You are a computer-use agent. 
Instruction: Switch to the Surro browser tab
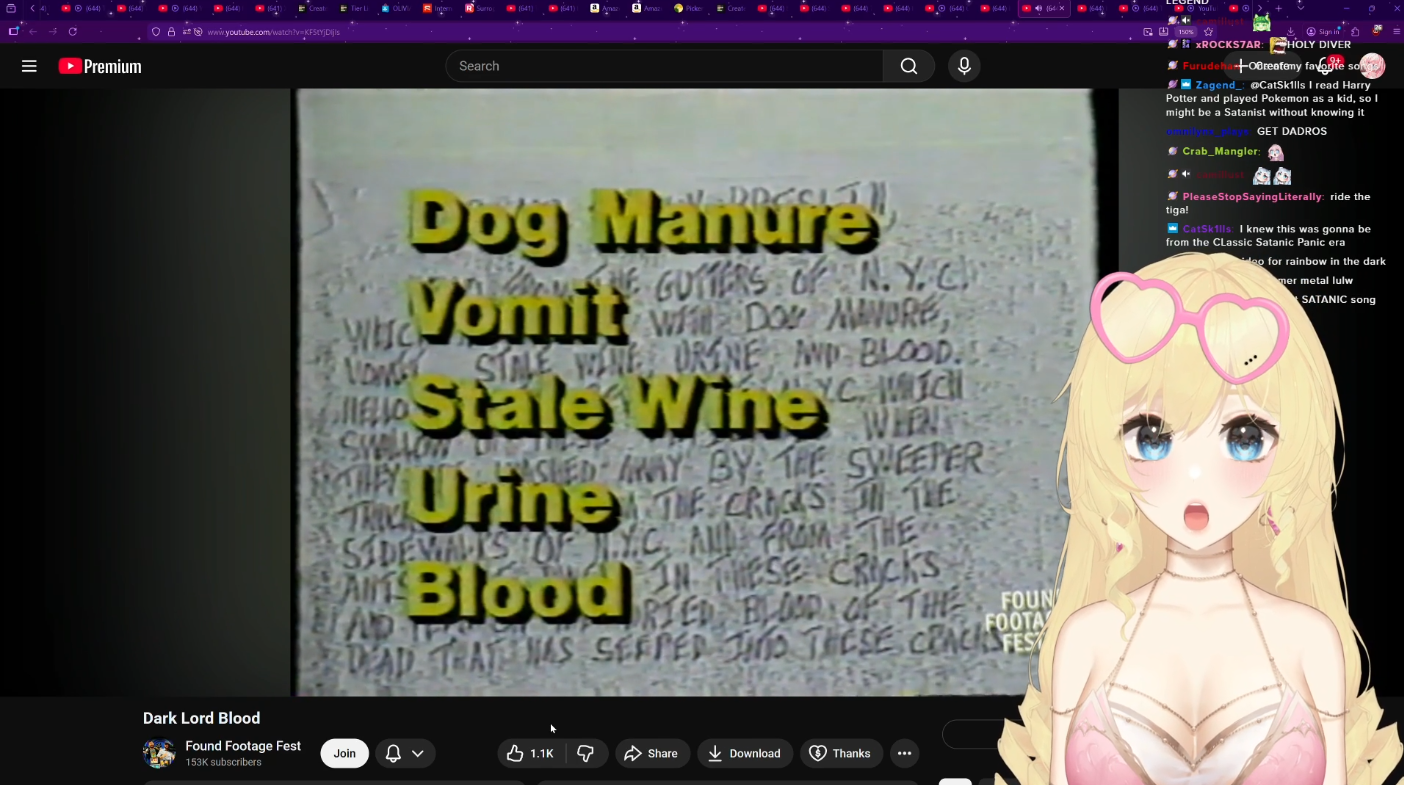480,8
